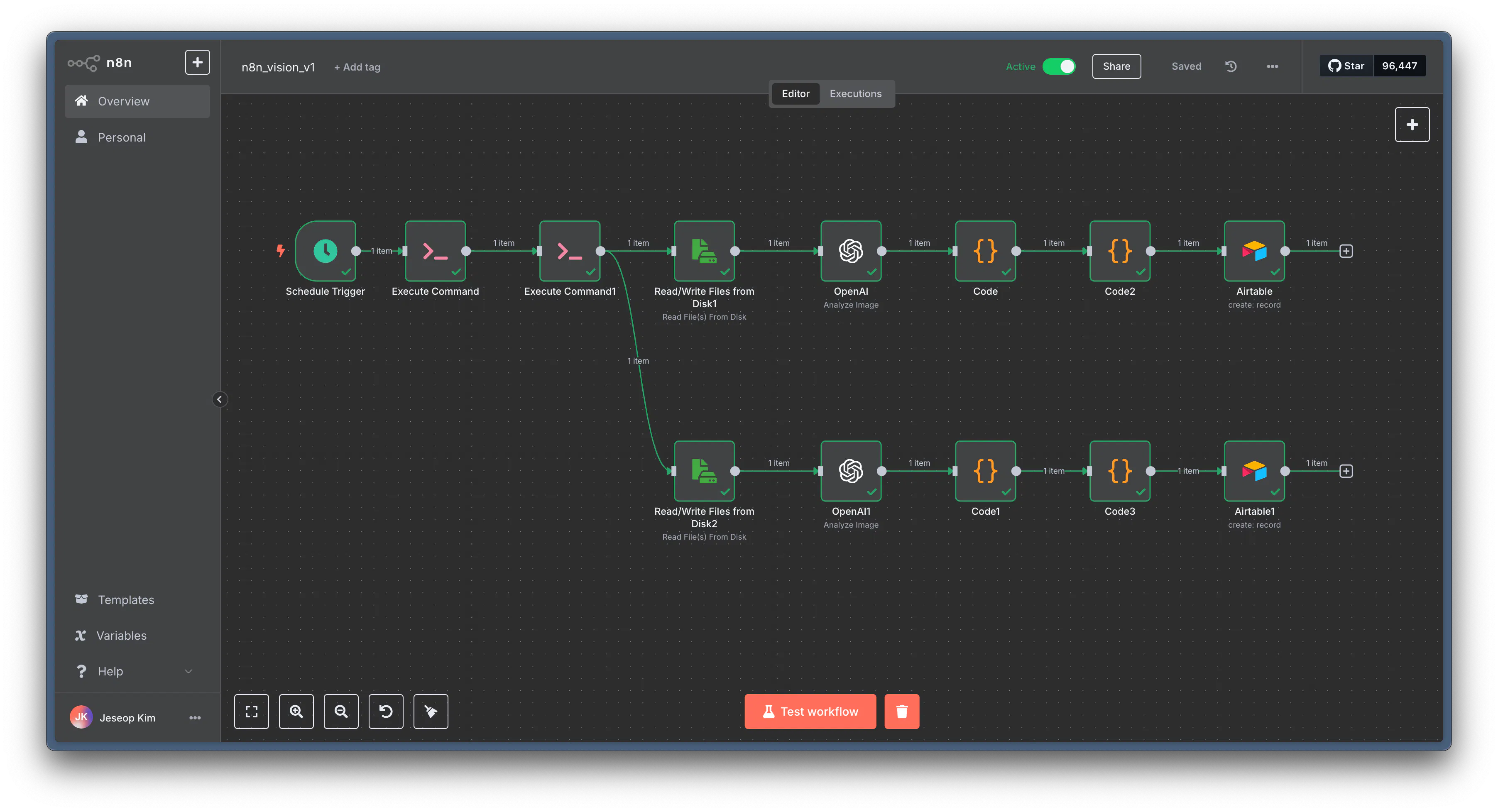Open the Templates sidebar item

click(126, 599)
